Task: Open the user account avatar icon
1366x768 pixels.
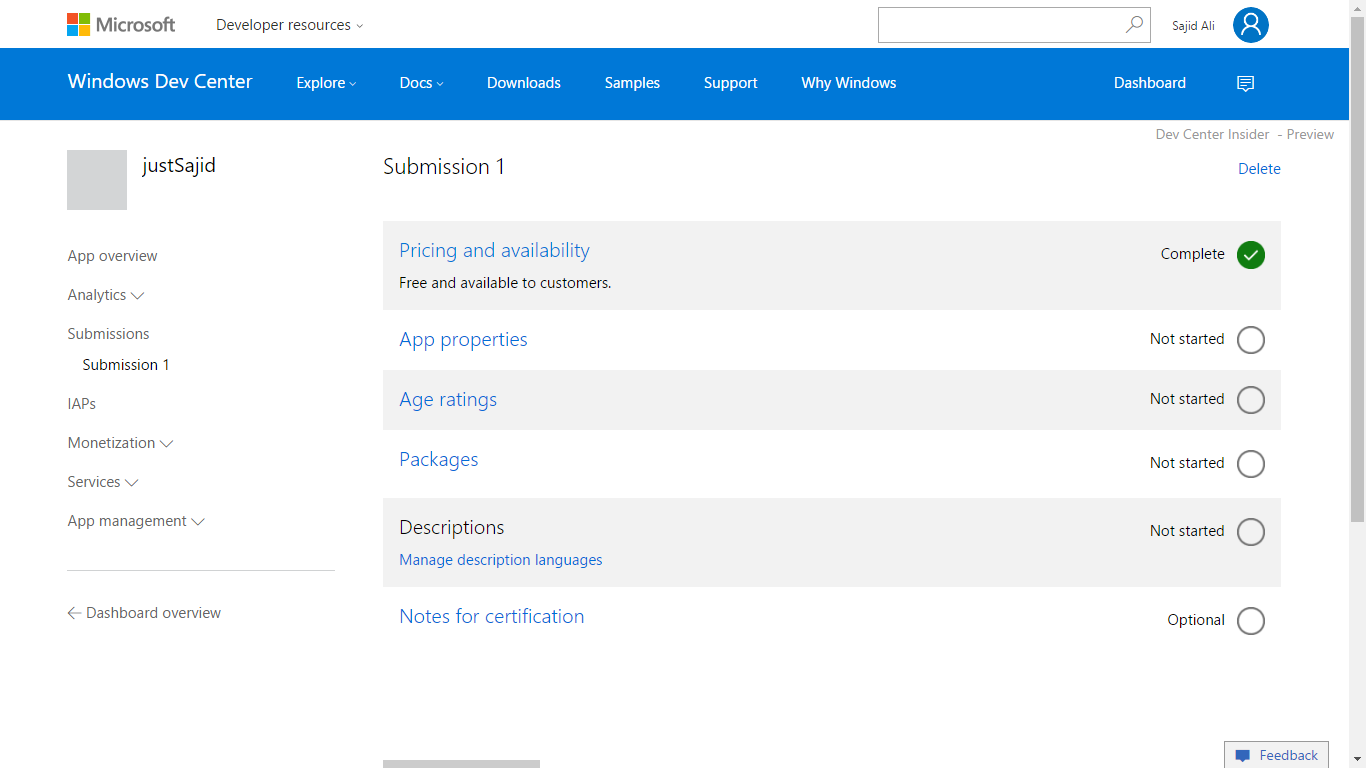Action: click(1250, 25)
